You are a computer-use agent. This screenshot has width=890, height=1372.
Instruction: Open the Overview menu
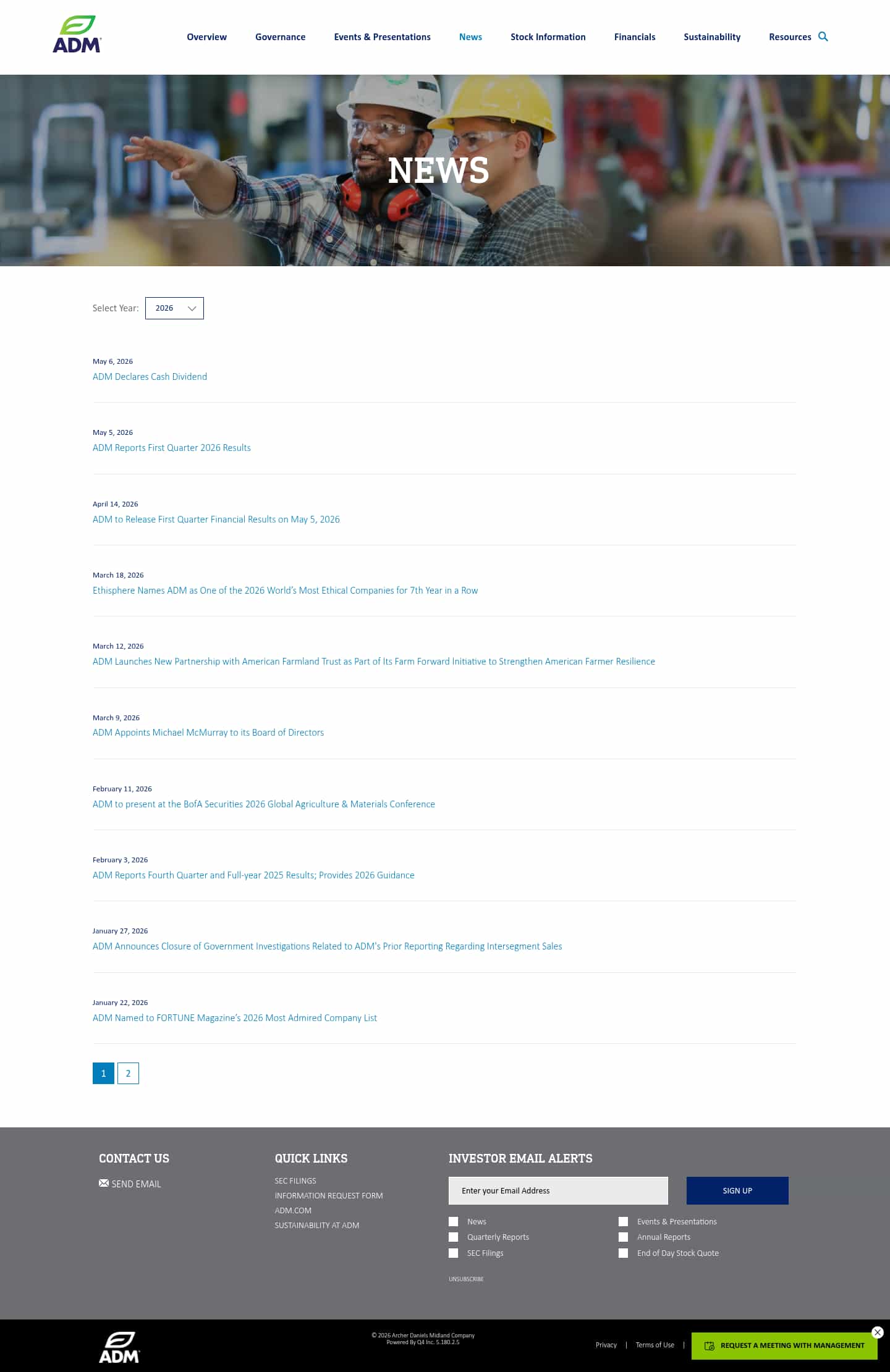[207, 37]
